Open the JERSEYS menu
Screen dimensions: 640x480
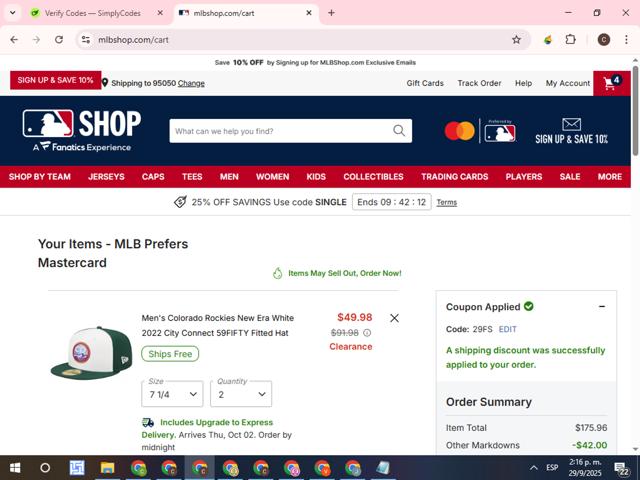point(106,177)
